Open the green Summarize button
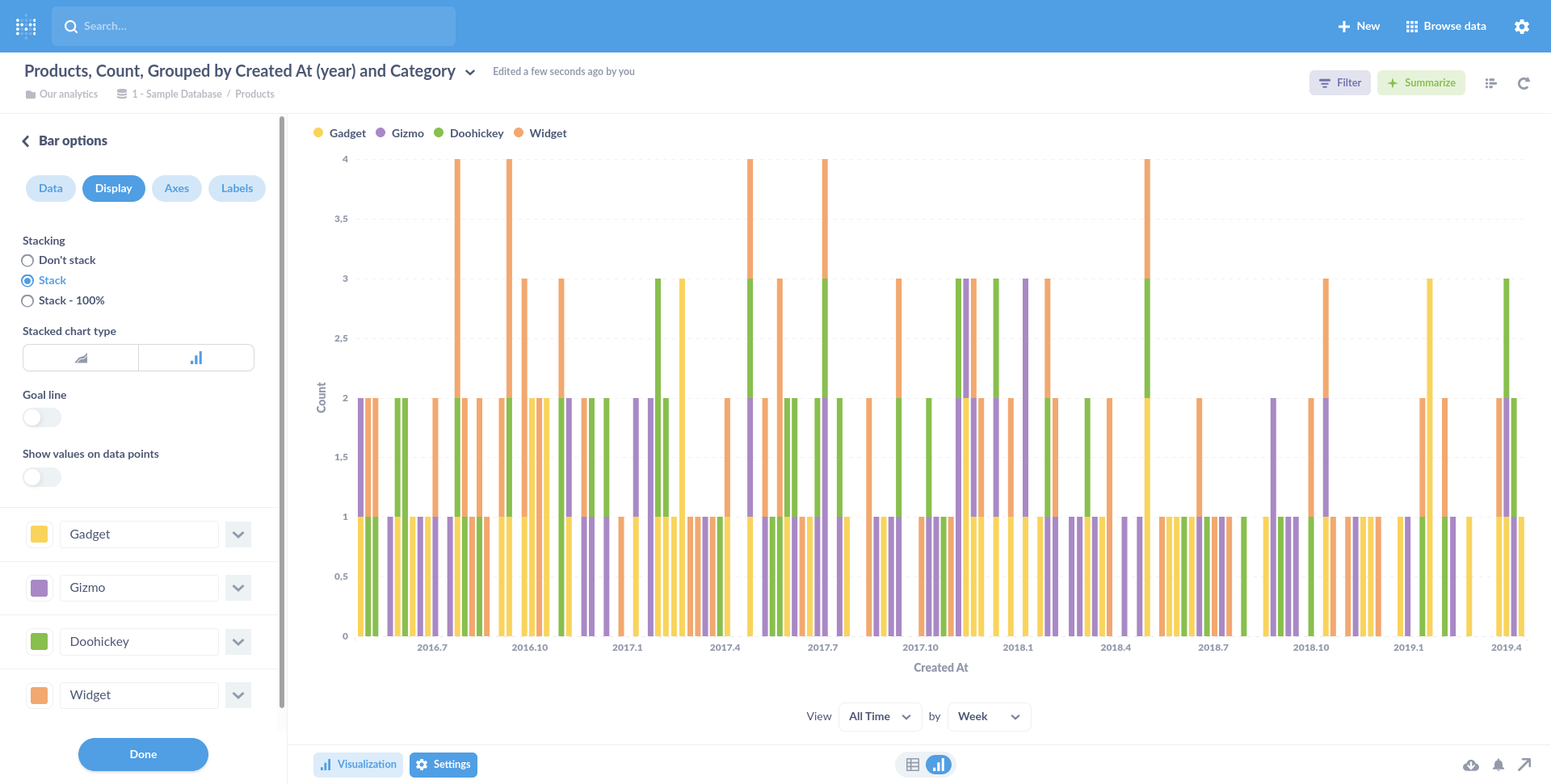Screen dimensions: 1551x784 pyautogui.click(x=1422, y=82)
